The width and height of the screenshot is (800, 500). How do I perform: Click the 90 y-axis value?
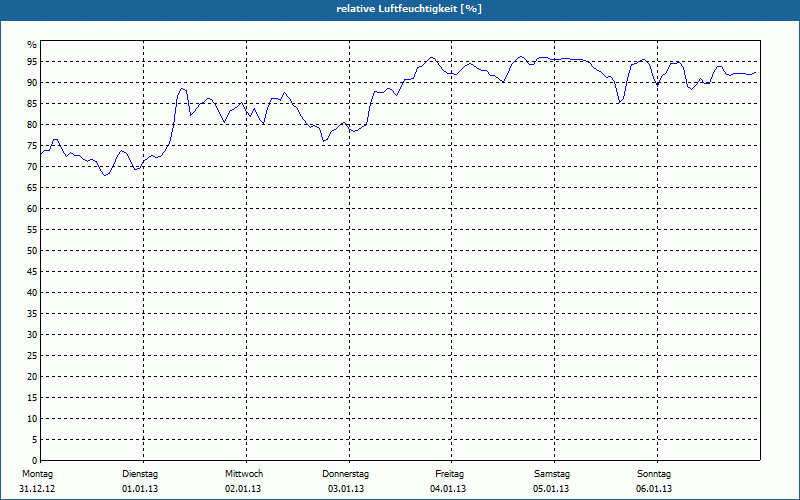click(32, 83)
